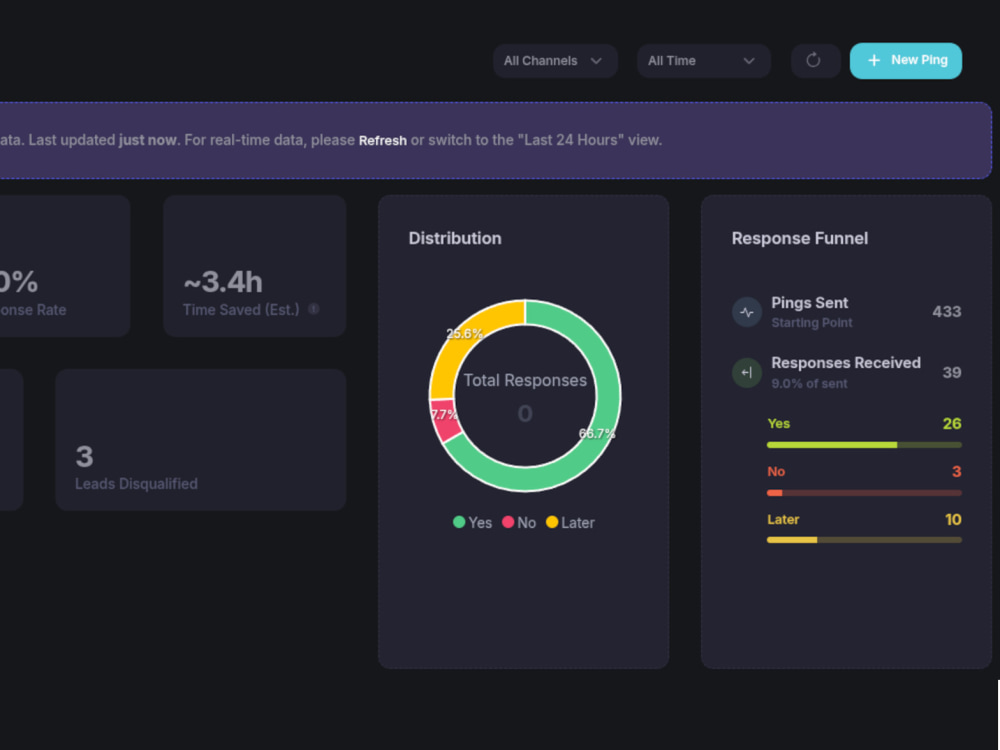
Task: Click the 25.6% chart label
Action: pyautogui.click(x=464, y=334)
